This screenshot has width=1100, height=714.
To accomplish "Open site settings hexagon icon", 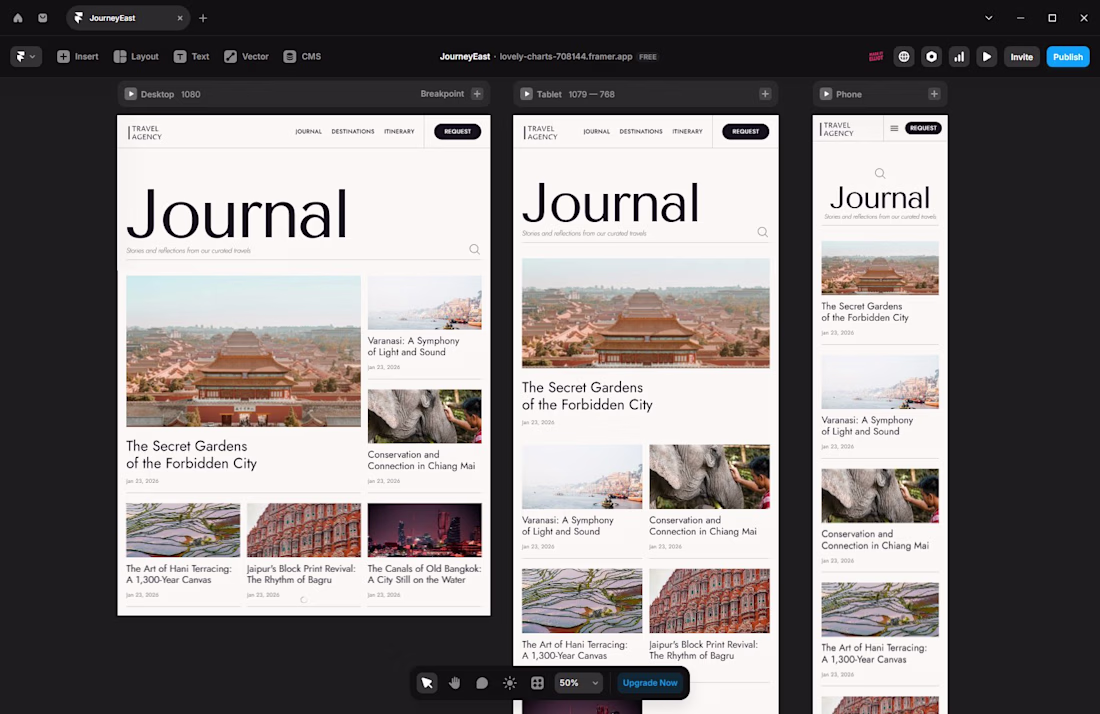I will 932,57.
